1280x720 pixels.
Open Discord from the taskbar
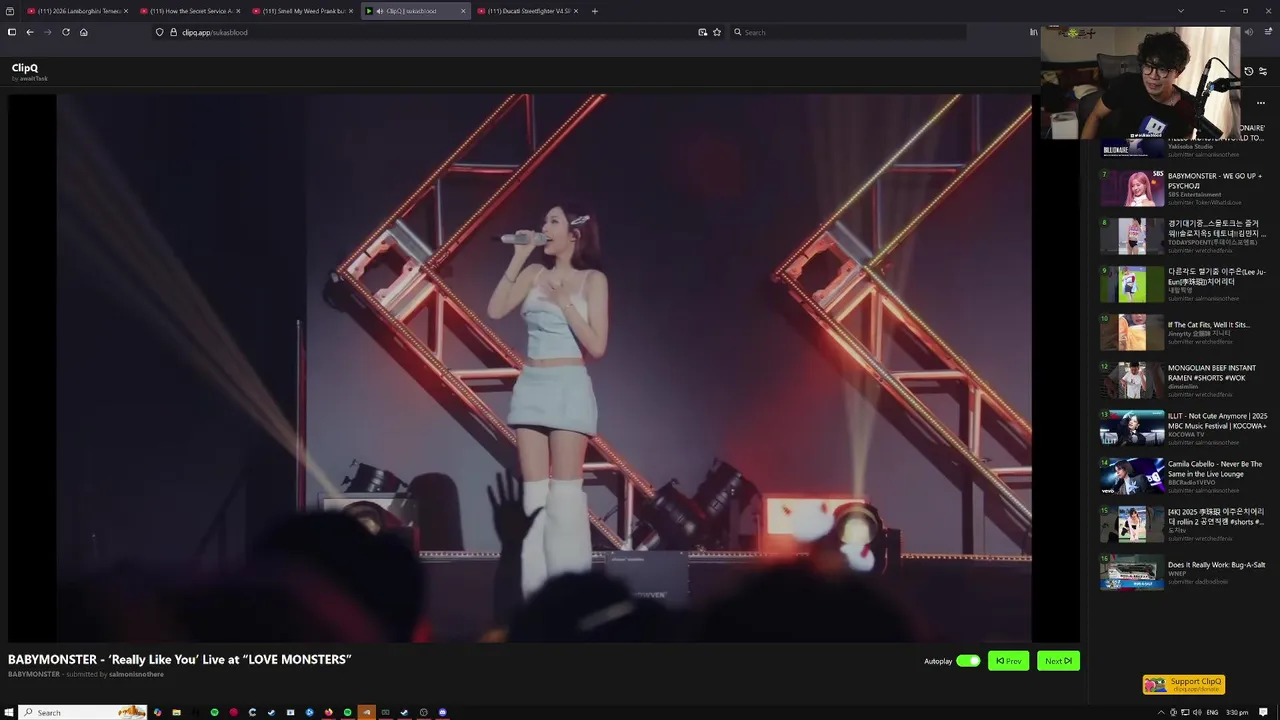[x=443, y=712]
